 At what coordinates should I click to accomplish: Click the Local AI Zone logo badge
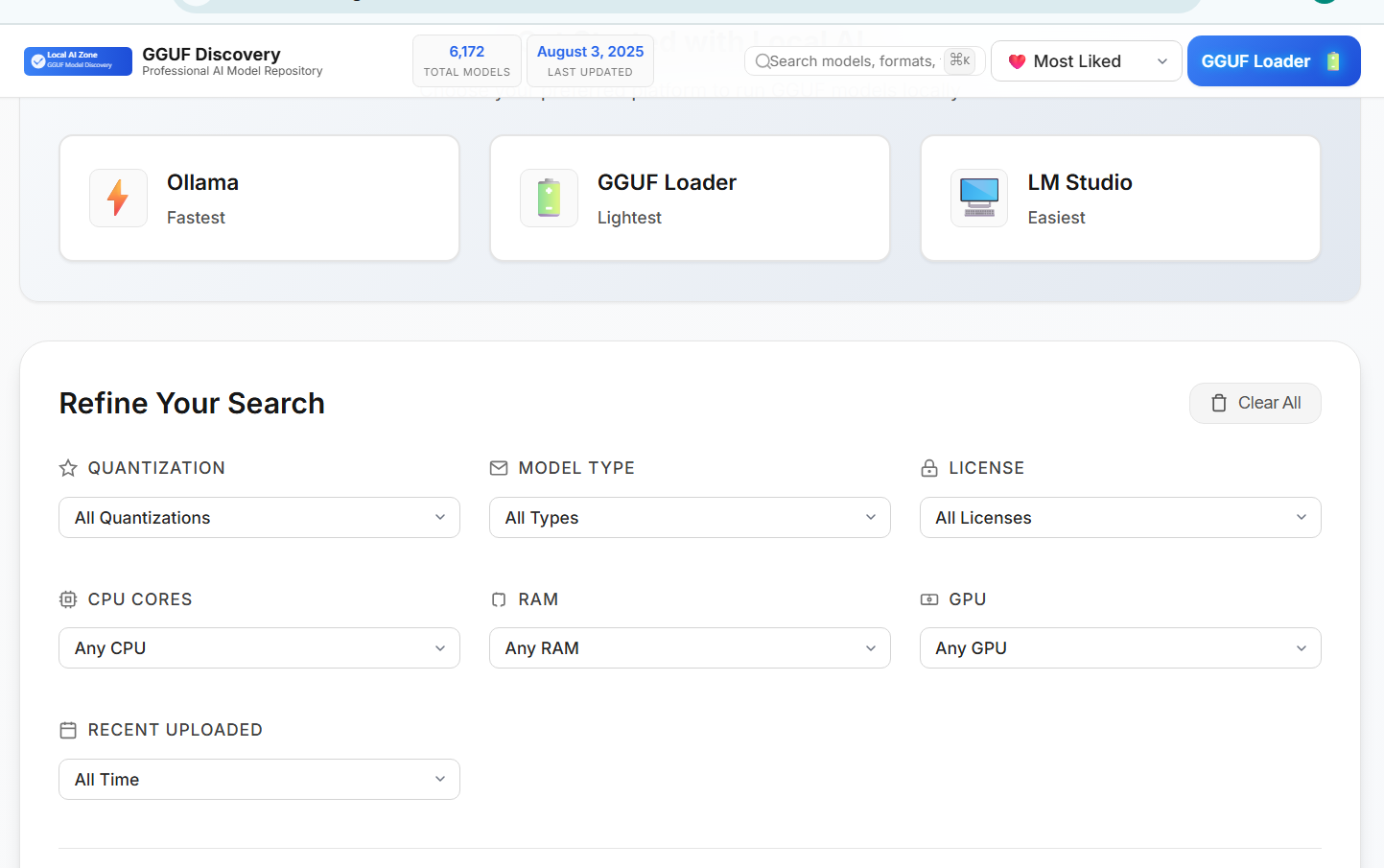pyautogui.click(x=78, y=61)
